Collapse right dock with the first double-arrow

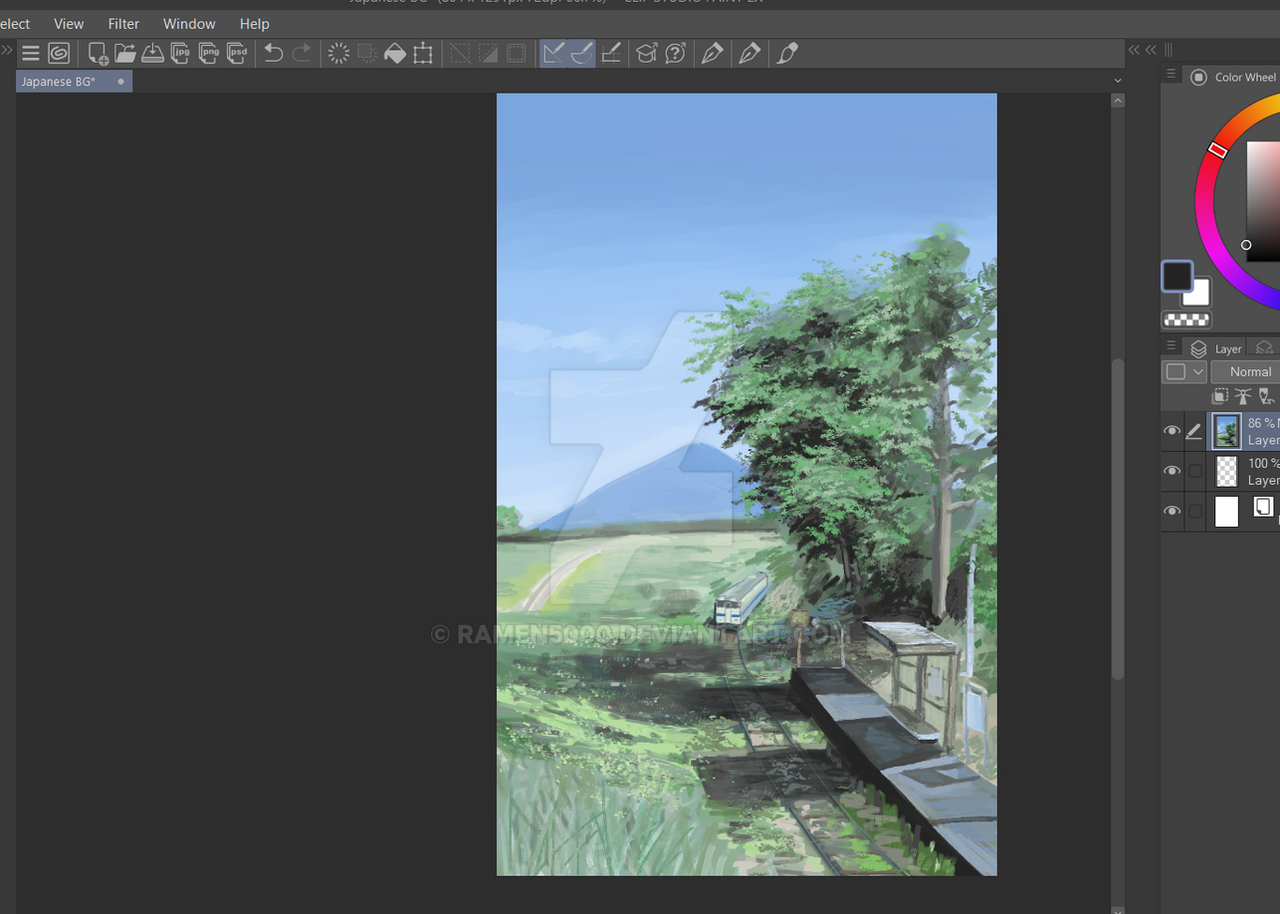(x=1134, y=50)
